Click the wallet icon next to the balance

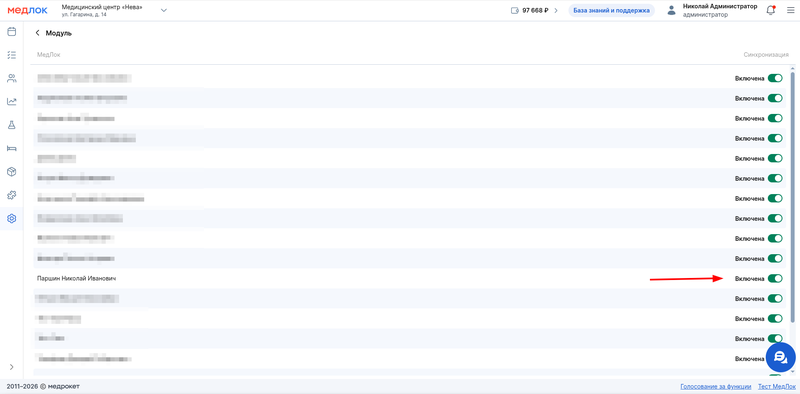point(514,11)
